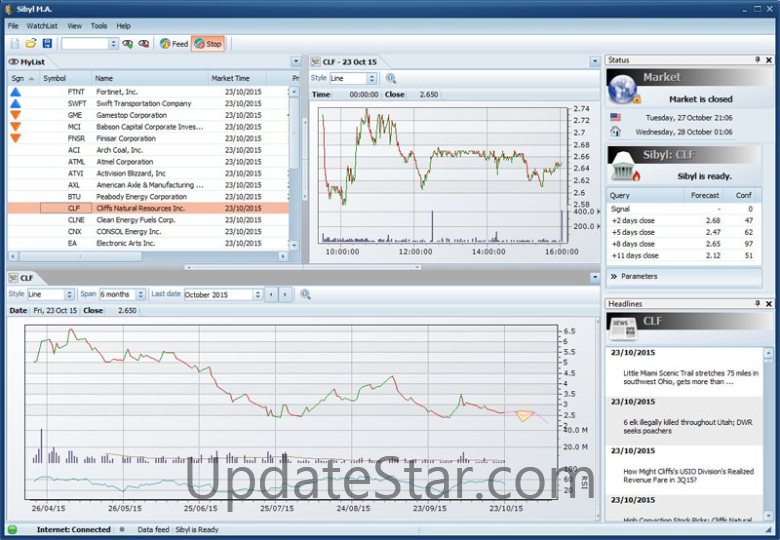
Task: Click the watchlist vertical scroll down arrow
Action: (x=294, y=245)
